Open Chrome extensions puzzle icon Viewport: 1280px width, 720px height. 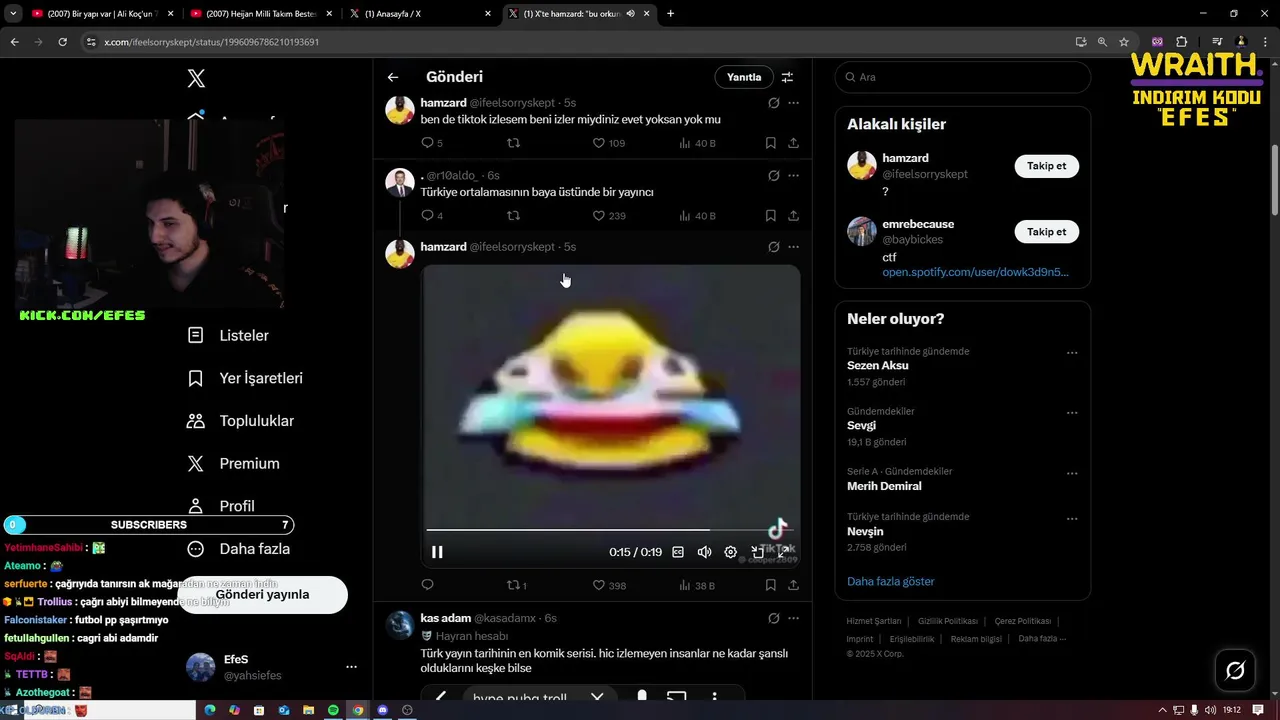click(x=1181, y=42)
